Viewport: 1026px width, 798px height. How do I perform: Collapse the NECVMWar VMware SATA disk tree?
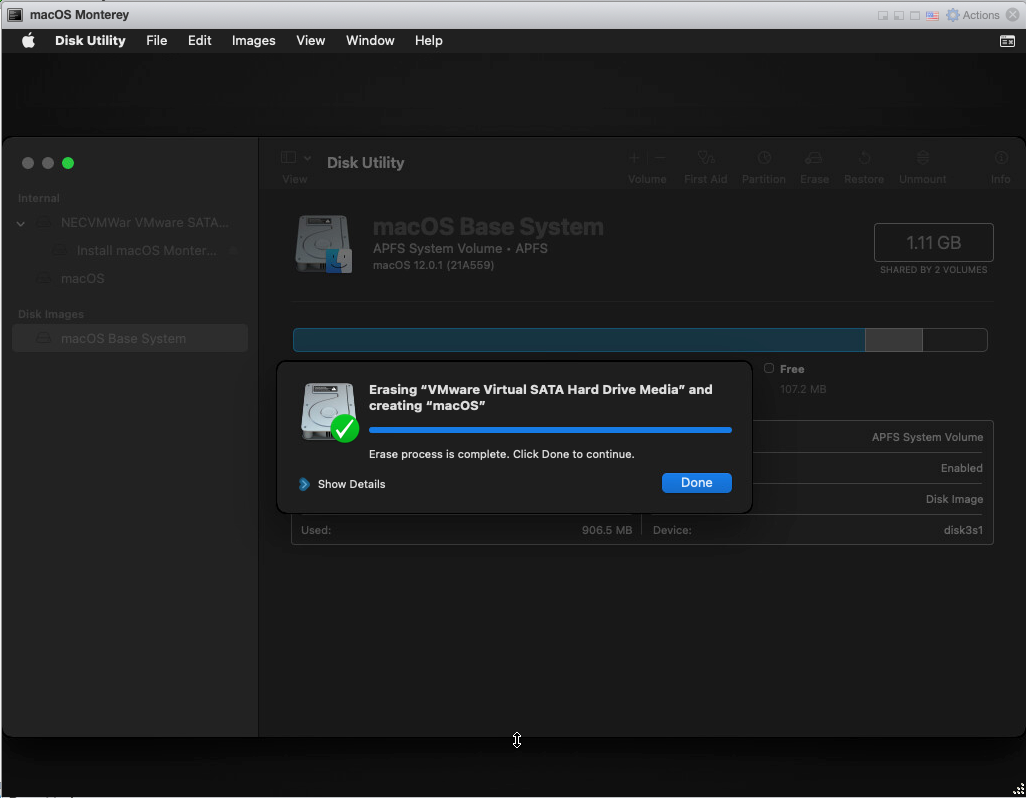coord(21,223)
